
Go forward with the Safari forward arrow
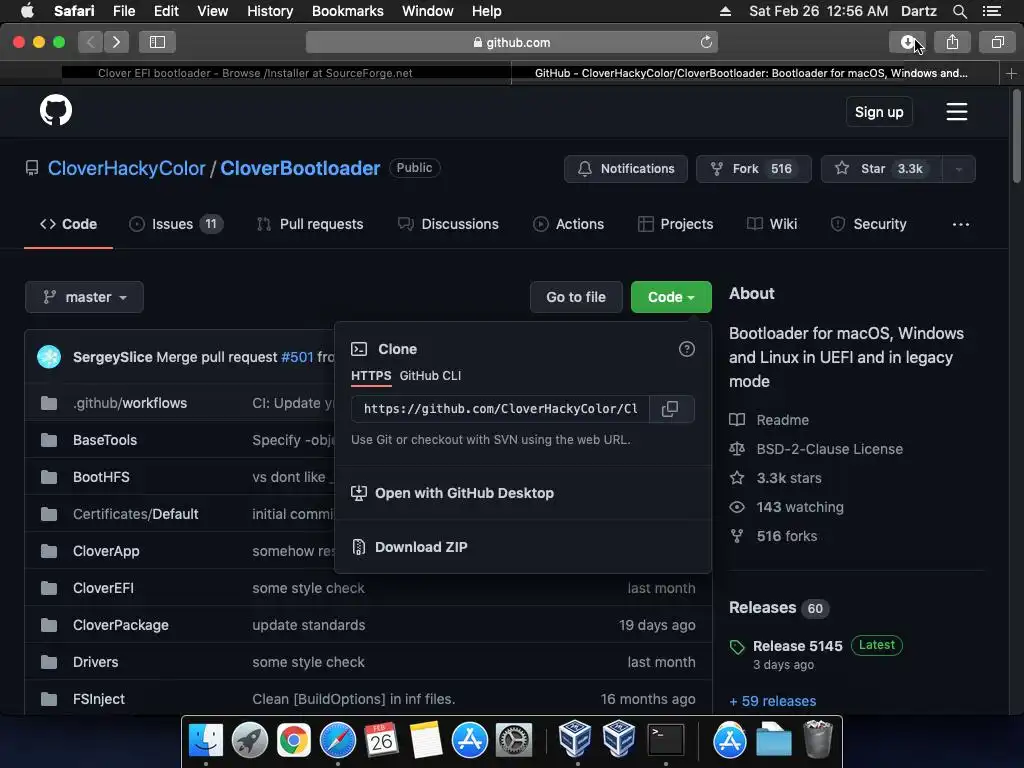tap(116, 42)
